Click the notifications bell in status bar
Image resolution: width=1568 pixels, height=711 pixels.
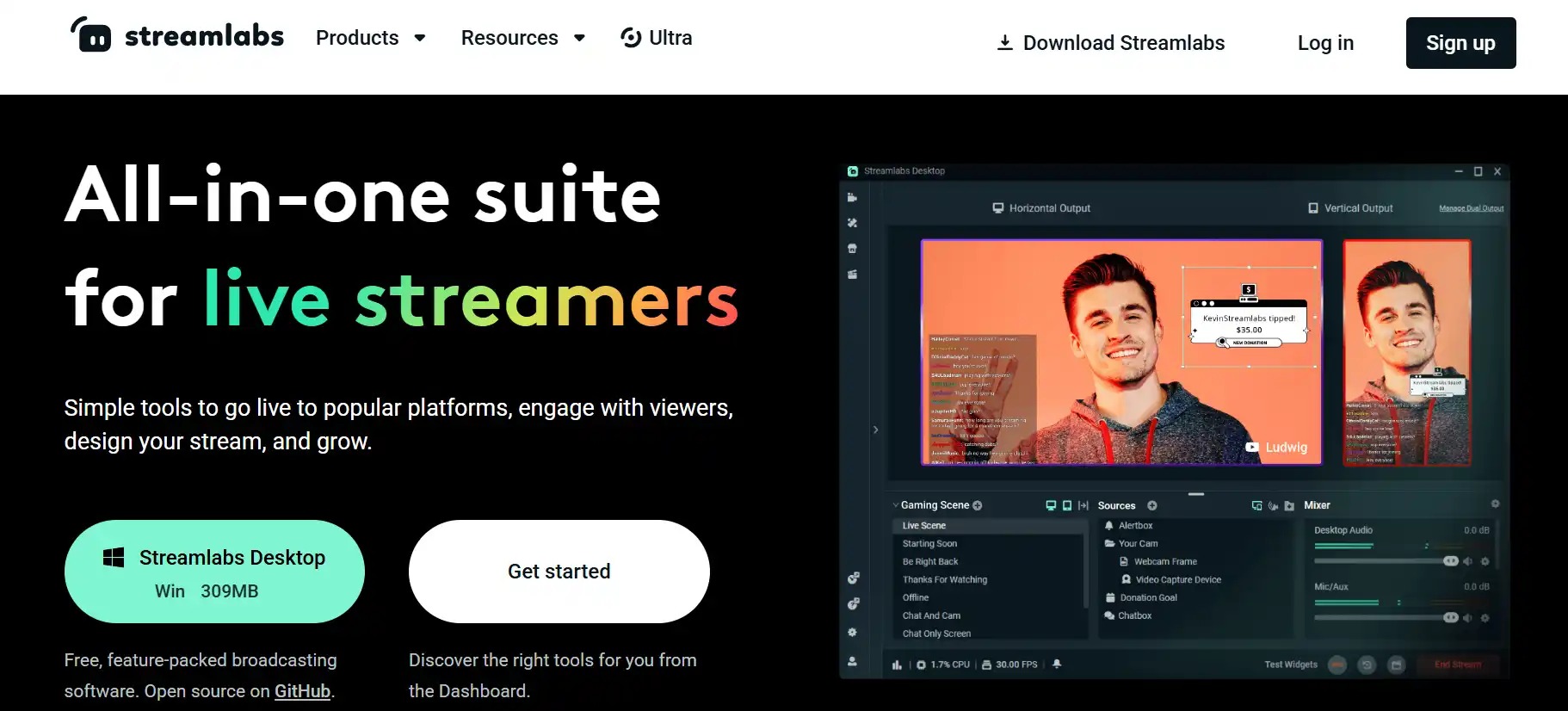[1057, 664]
